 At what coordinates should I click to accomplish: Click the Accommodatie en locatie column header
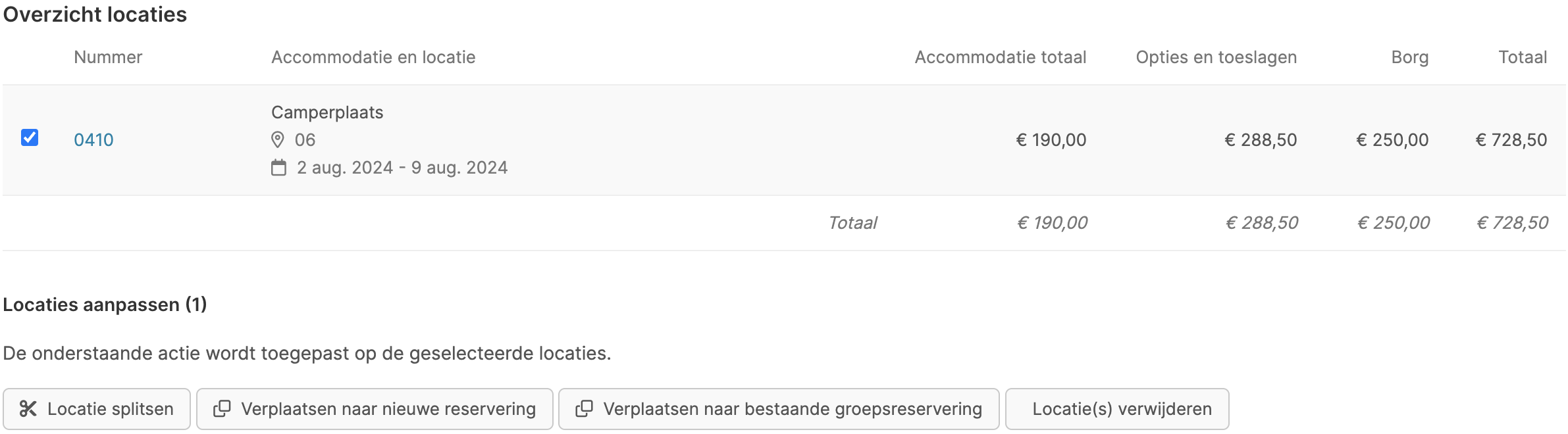tap(373, 57)
